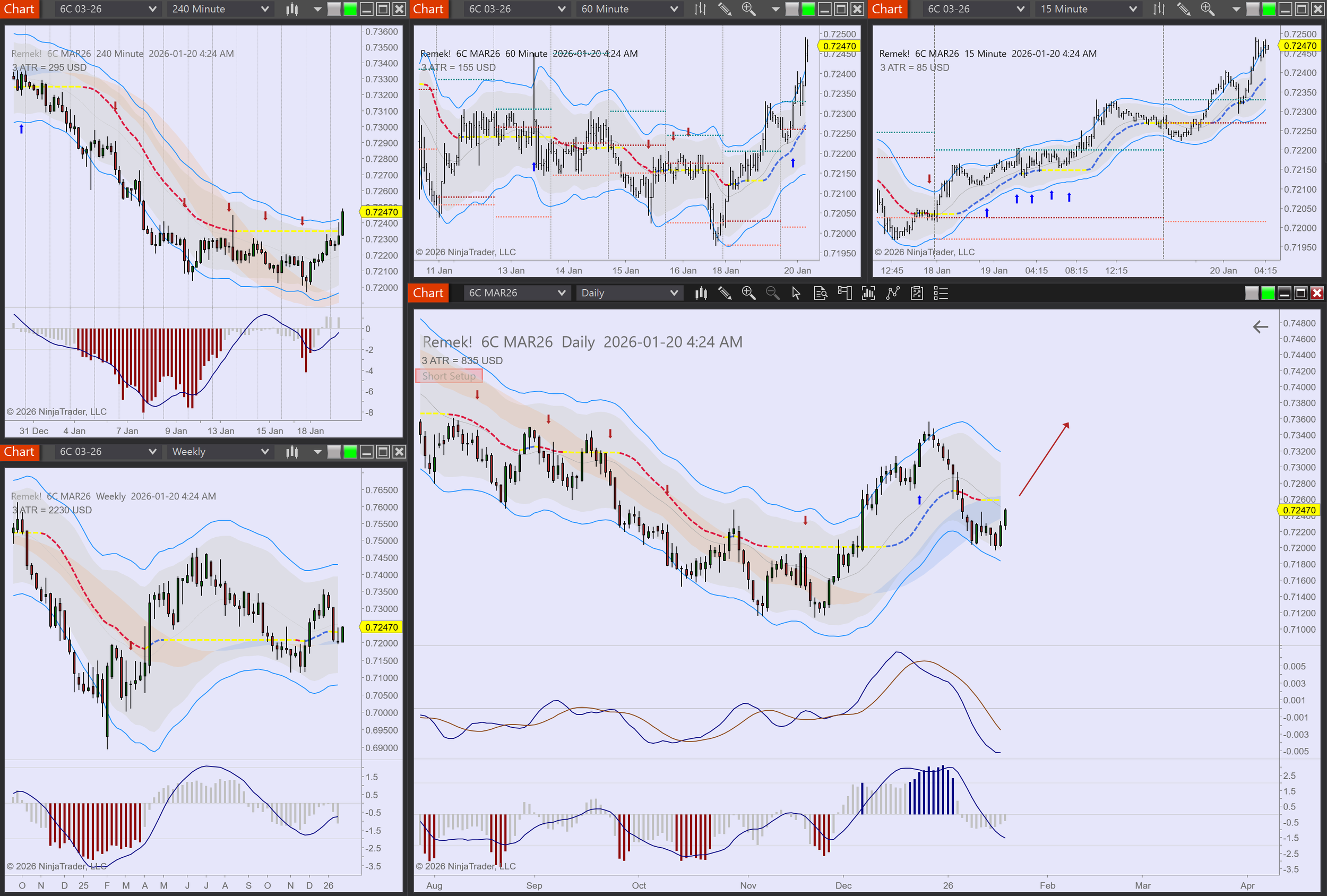Open the Chart Properties list icon
1327x896 pixels.
point(941,293)
